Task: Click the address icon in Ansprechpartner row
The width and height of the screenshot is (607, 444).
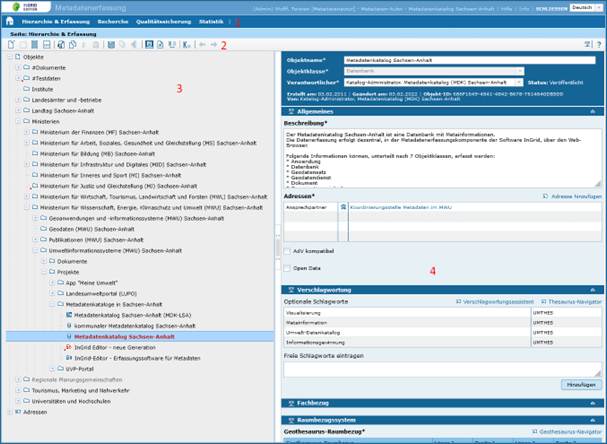Action: click(343, 207)
